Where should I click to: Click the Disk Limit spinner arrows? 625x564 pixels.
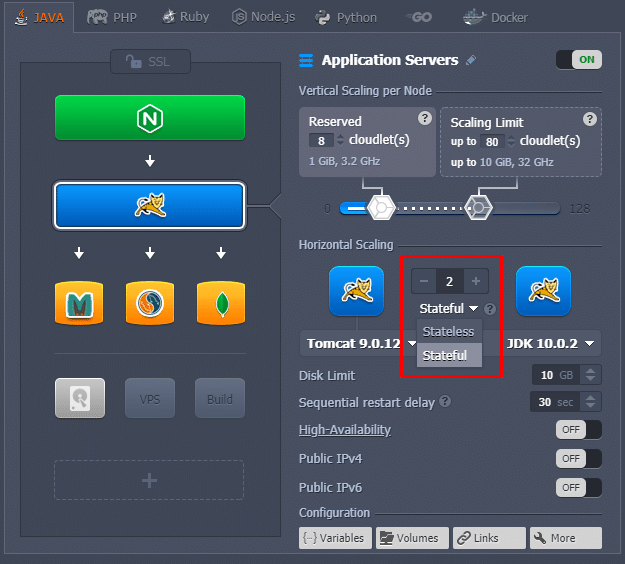click(591, 375)
